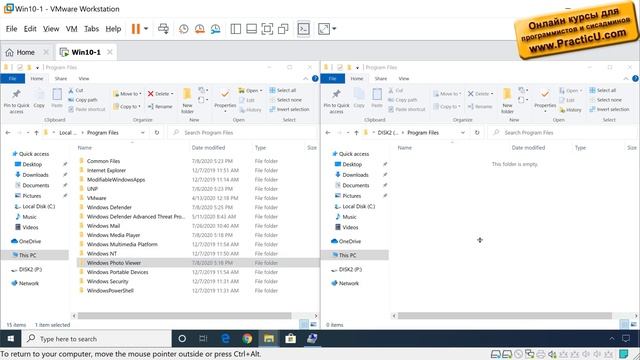
Task: Switch to Unity mode icon in VMware
Action: coord(283,29)
